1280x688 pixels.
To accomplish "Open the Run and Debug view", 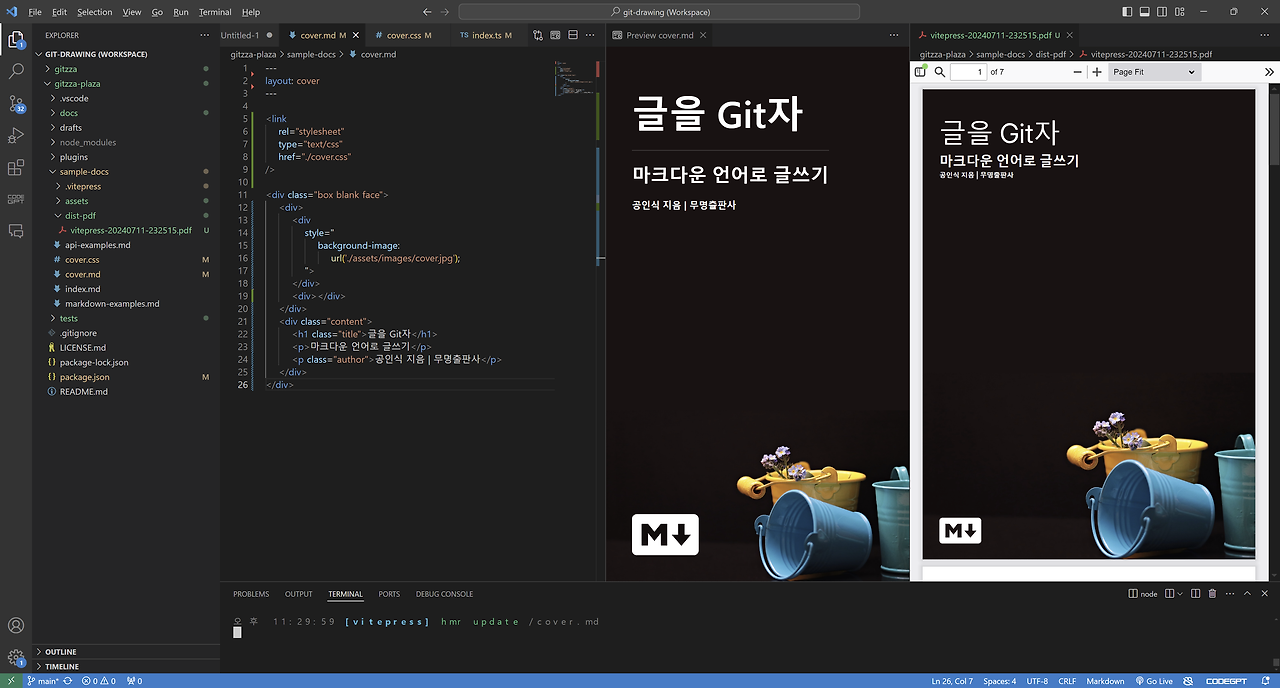I will point(16,136).
